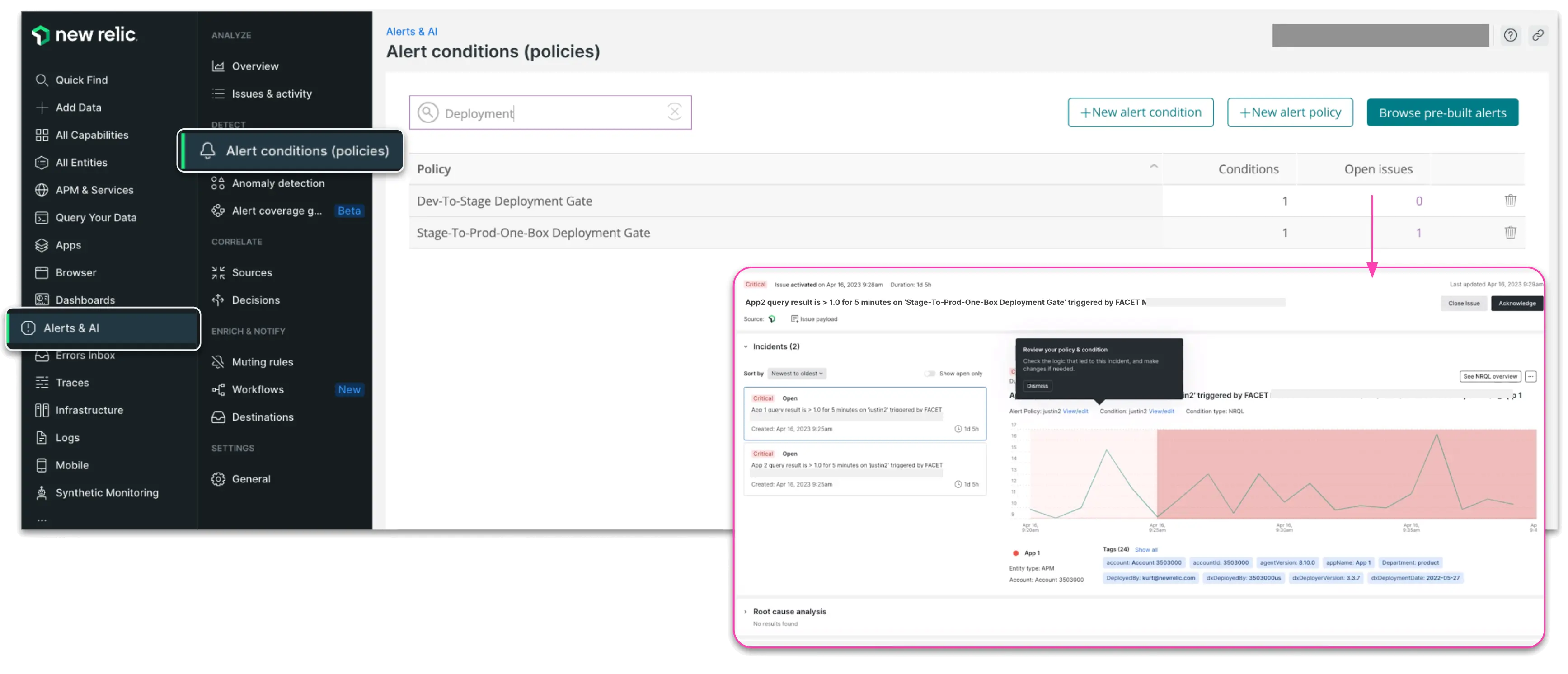Enable the Show open only toggle
This screenshot has height=674, width=1568.
click(930, 374)
